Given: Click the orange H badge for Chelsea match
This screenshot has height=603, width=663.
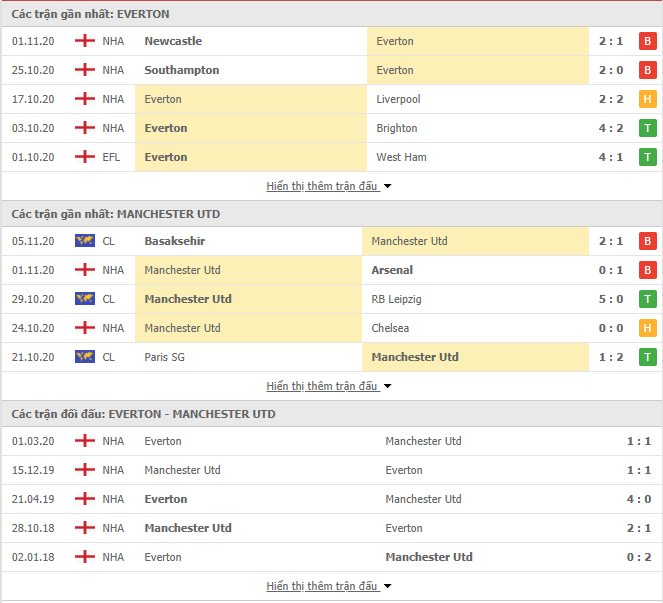Looking at the screenshot, I should (x=647, y=328).
